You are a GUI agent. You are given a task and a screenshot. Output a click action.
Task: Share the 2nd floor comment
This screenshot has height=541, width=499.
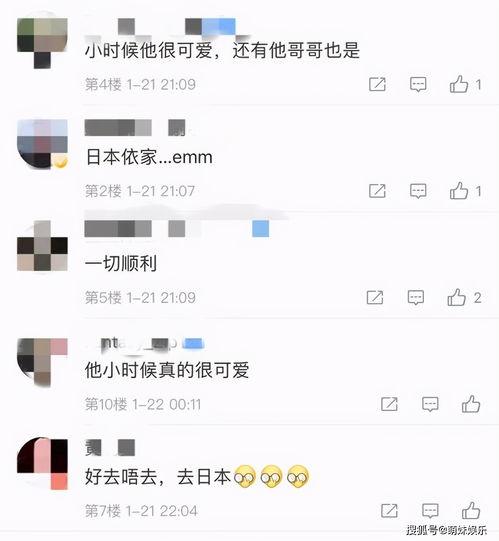[x=377, y=190]
